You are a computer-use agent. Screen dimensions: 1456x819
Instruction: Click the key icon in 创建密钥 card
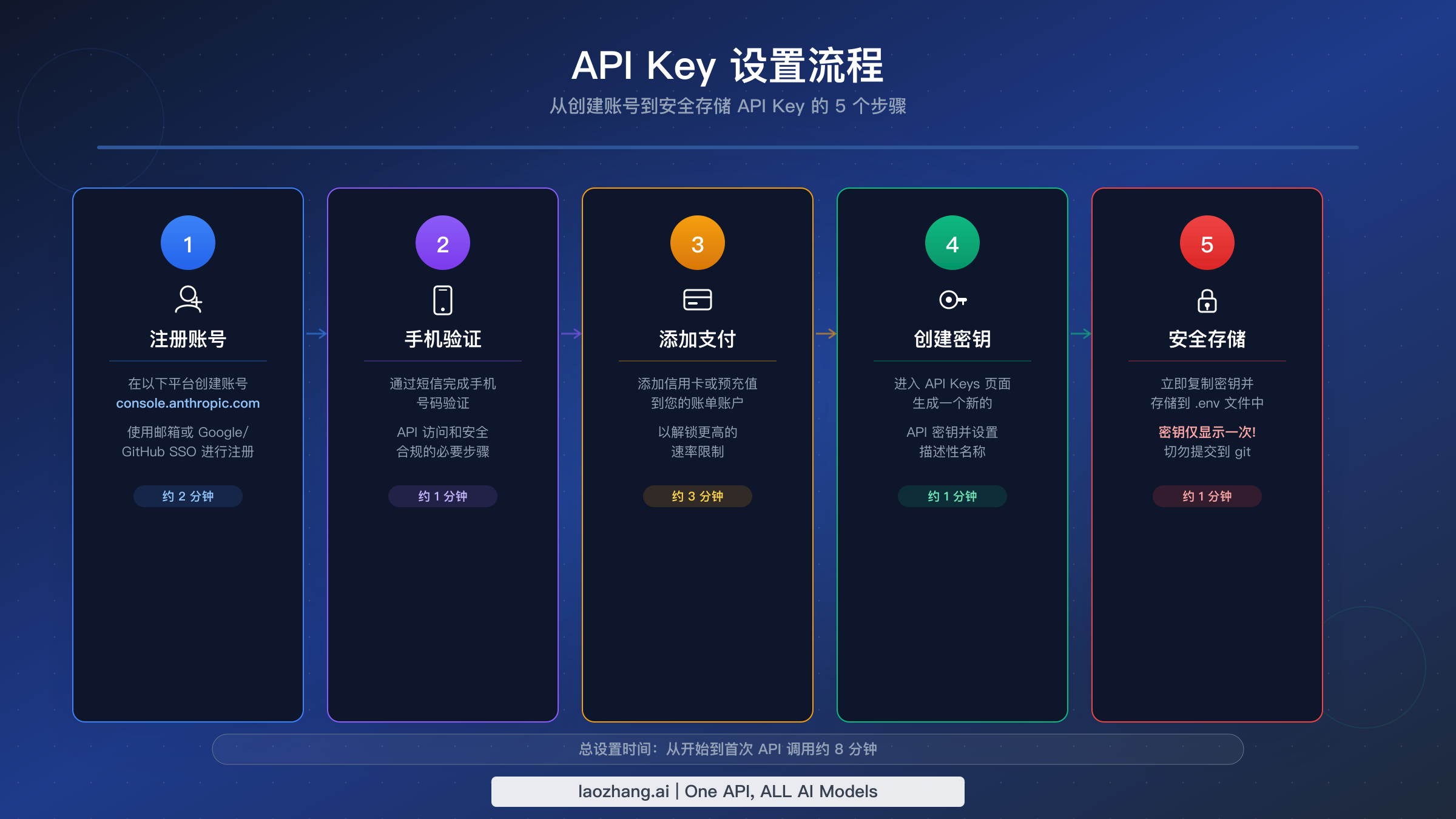coord(952,300)
